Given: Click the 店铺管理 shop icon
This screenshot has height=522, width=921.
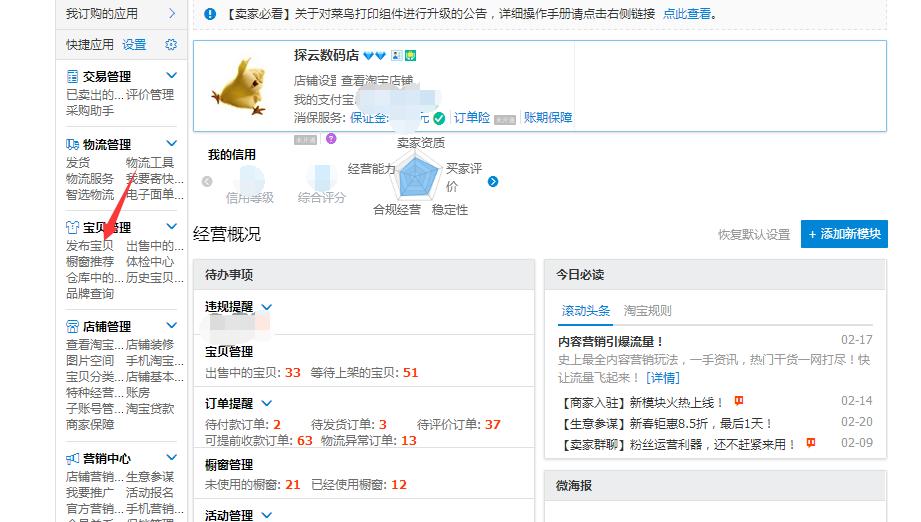Looking at the screenshot, I should [72, 326].
